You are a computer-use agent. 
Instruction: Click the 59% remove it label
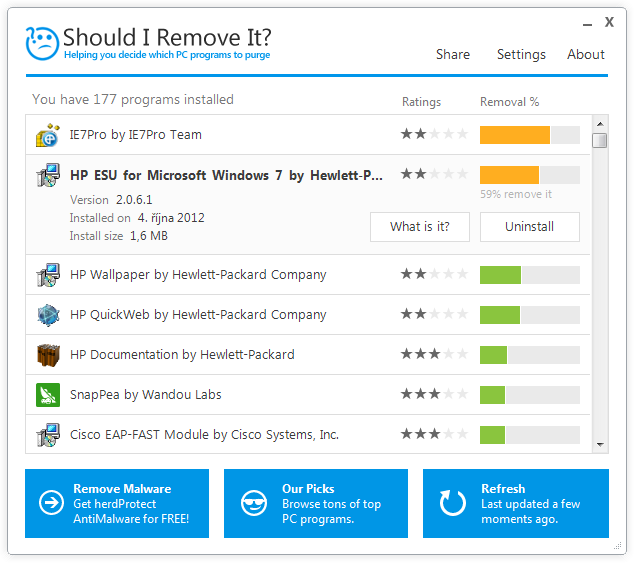click(516, 194)
